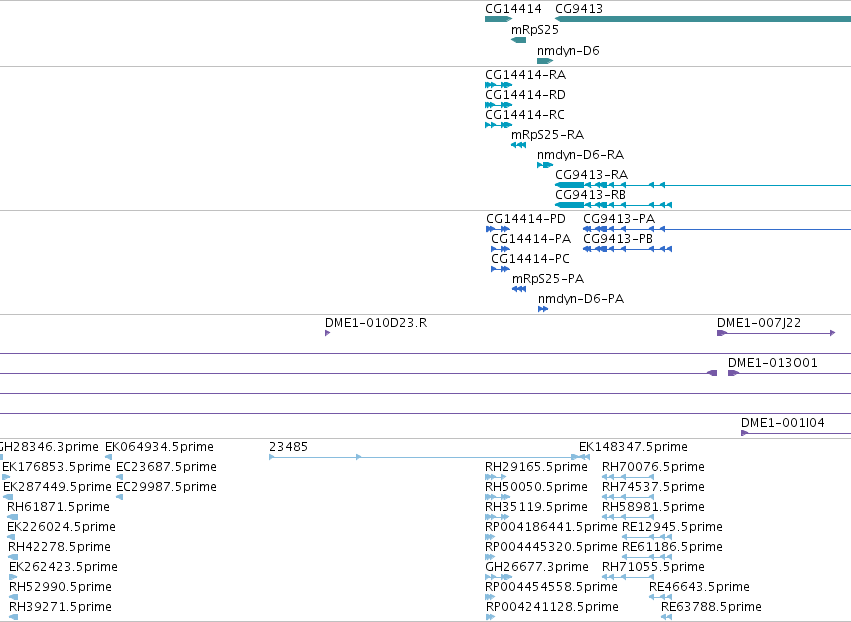
Task: Click EST RE12945.5prime
Action: (x=672, y=527)
